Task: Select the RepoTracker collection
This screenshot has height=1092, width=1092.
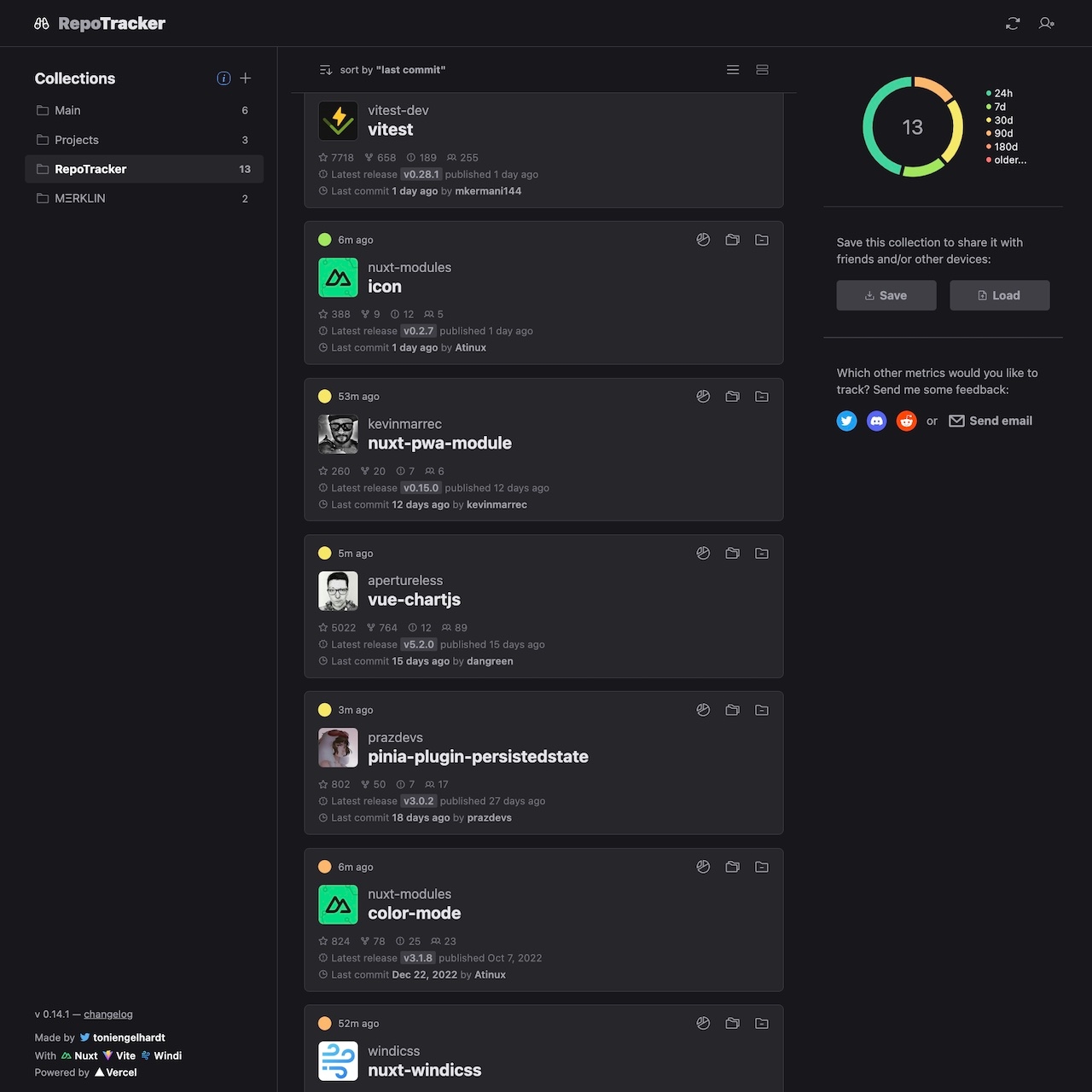Action: [144, 169]
